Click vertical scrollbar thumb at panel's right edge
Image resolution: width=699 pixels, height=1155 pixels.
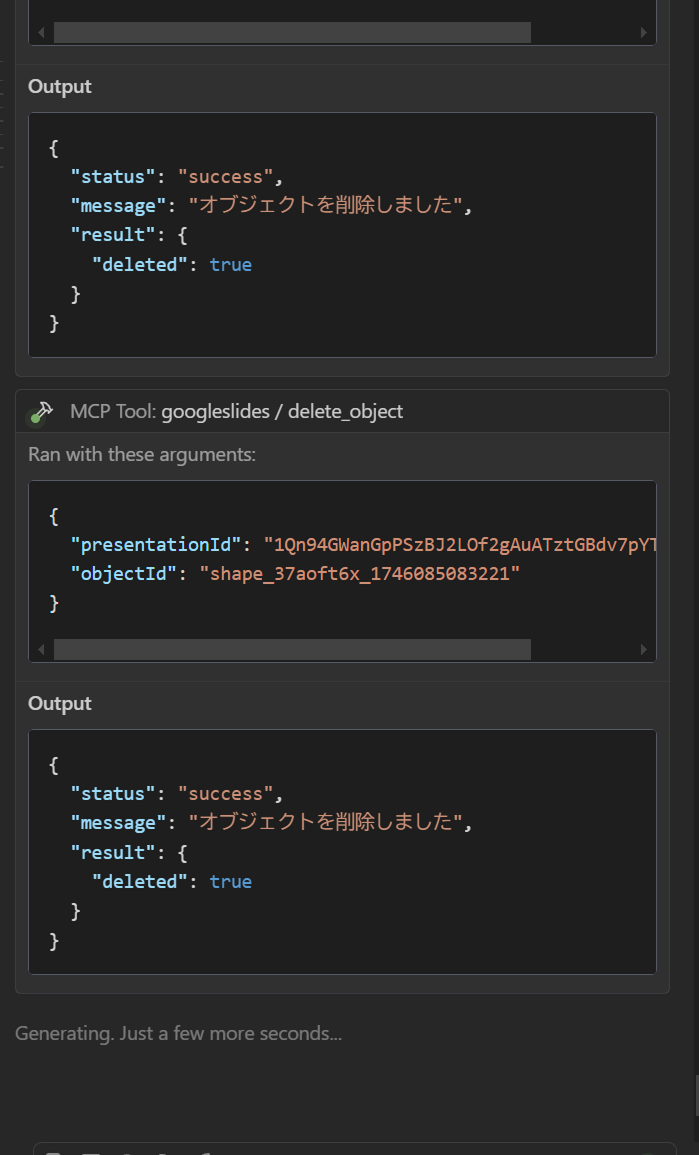[695, 1094]
